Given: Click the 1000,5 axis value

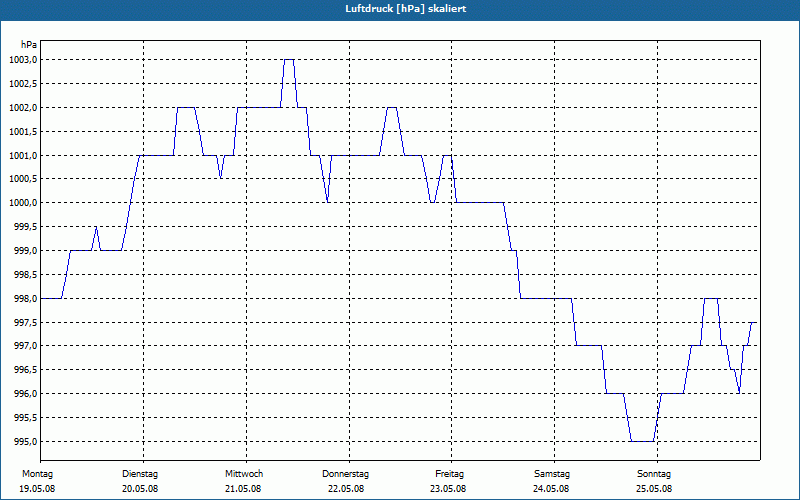Looking at the screenshot, I should 23,179.
